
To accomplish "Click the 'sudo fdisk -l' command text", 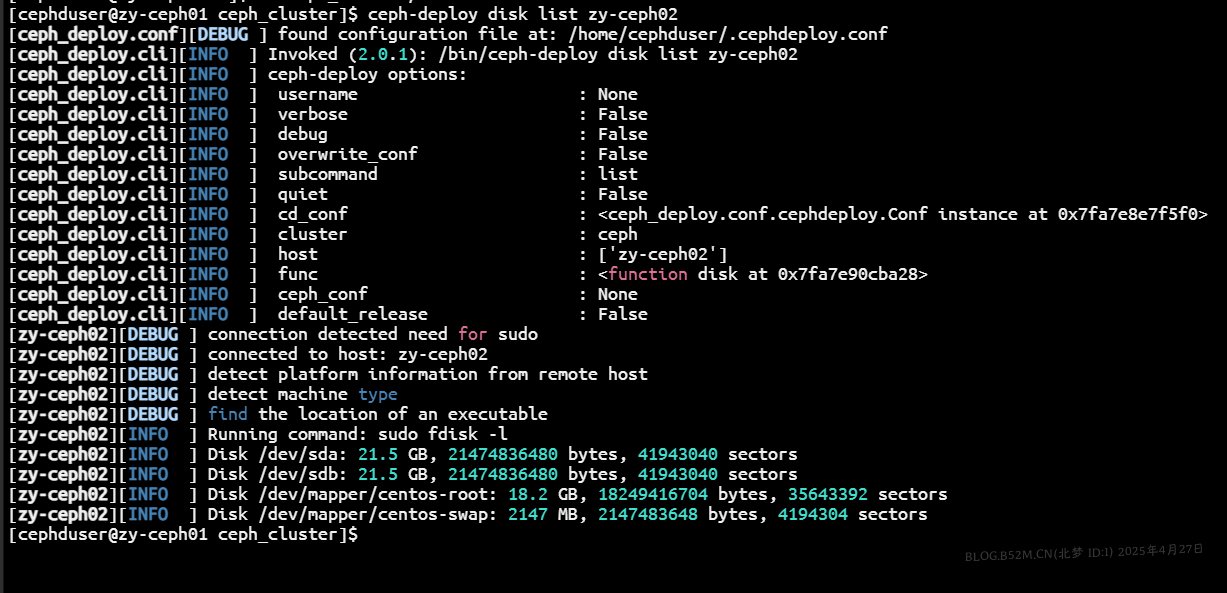I will click(x=442, y=434).
